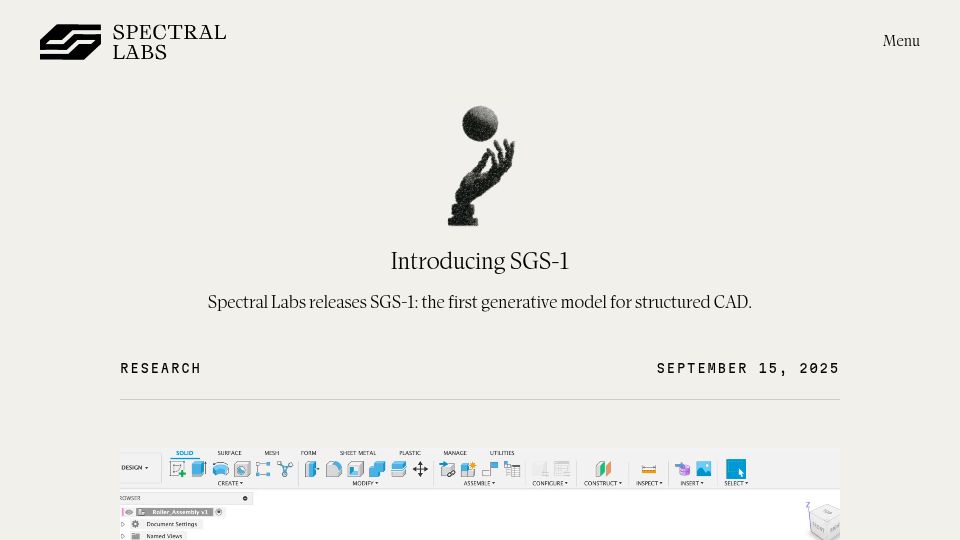Screen dimensions: 960x540
Task: Click the RESEARCH category label
Action: [x=160, y=368]
